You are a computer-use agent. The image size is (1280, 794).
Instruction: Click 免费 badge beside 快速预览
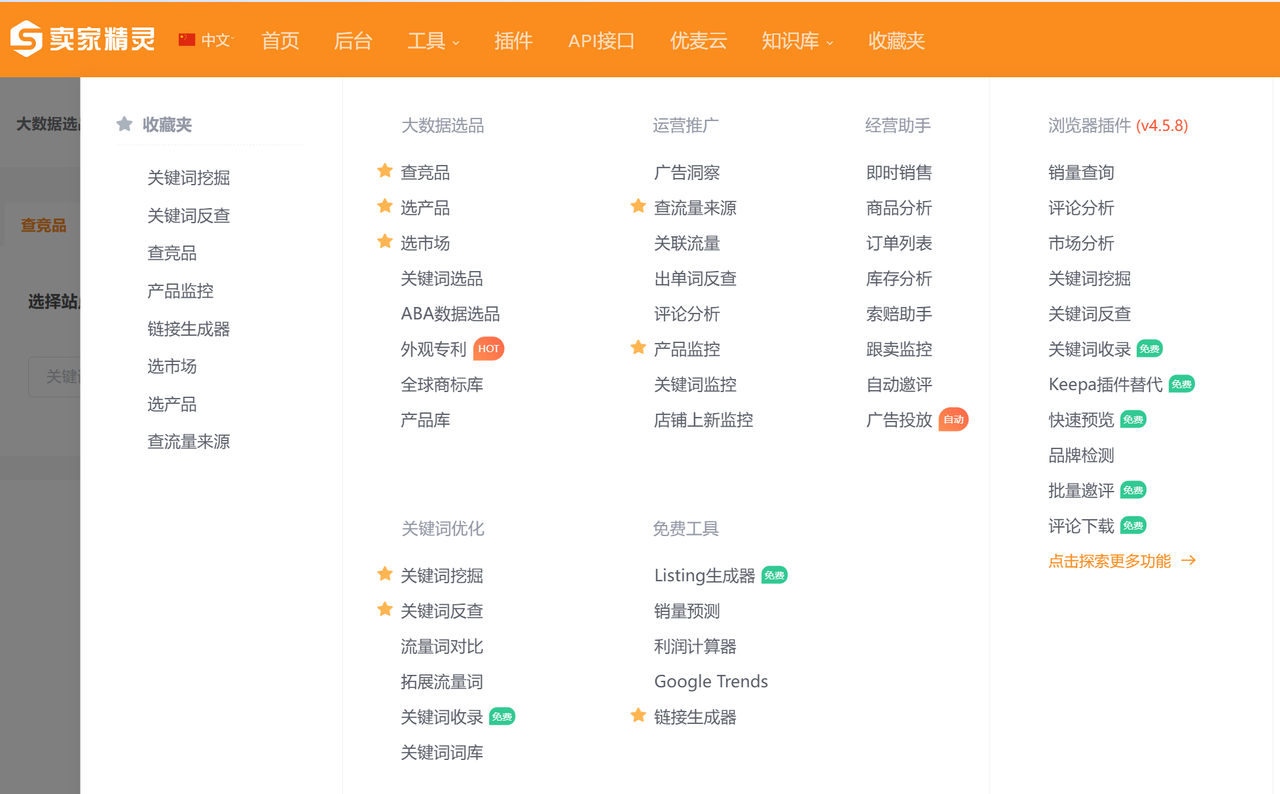(1133, 420)
